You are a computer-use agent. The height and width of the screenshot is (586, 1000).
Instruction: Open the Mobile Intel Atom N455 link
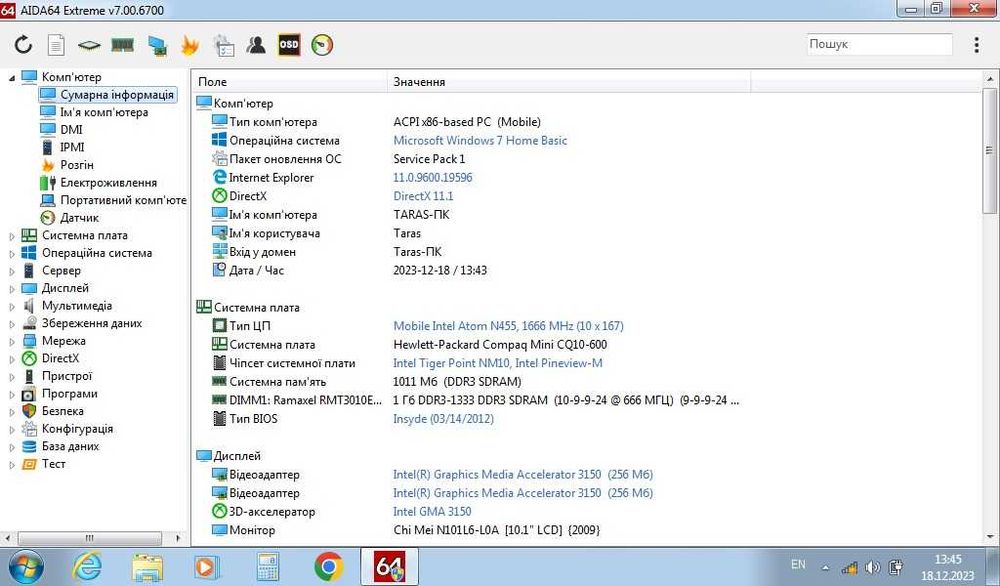(x=508, y=326)
